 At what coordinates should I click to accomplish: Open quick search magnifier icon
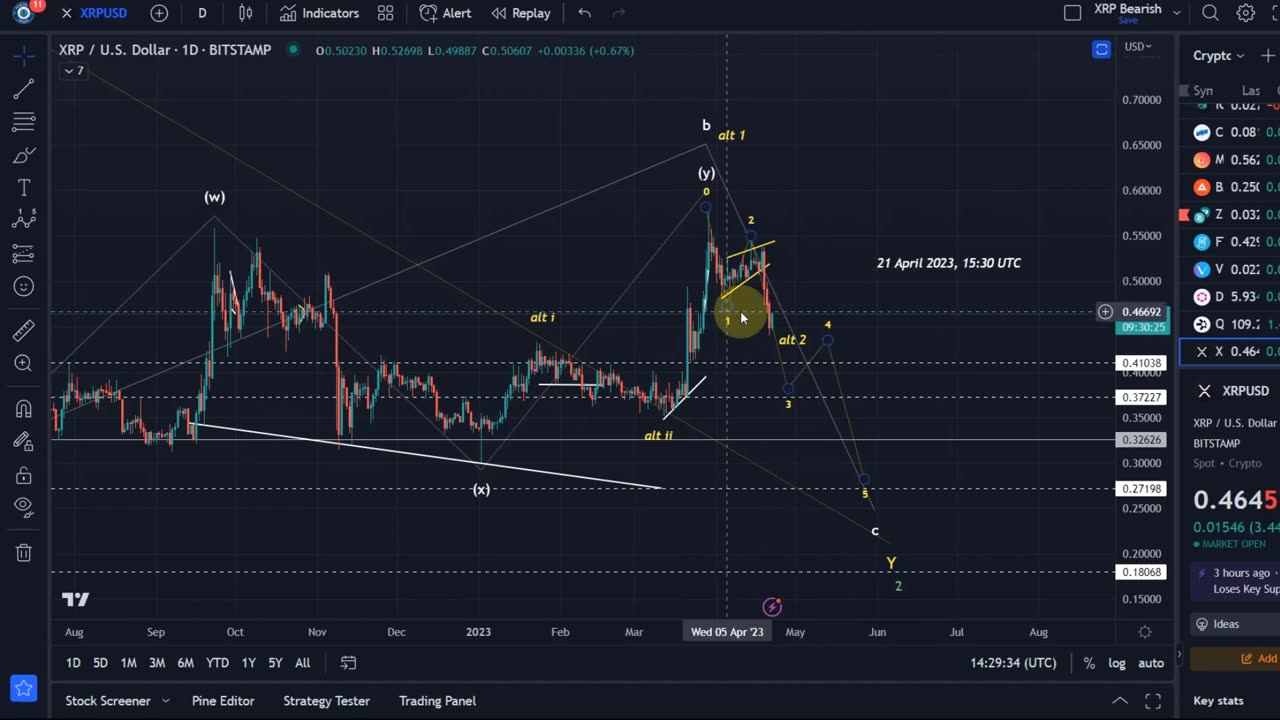tap(1210, 13)
